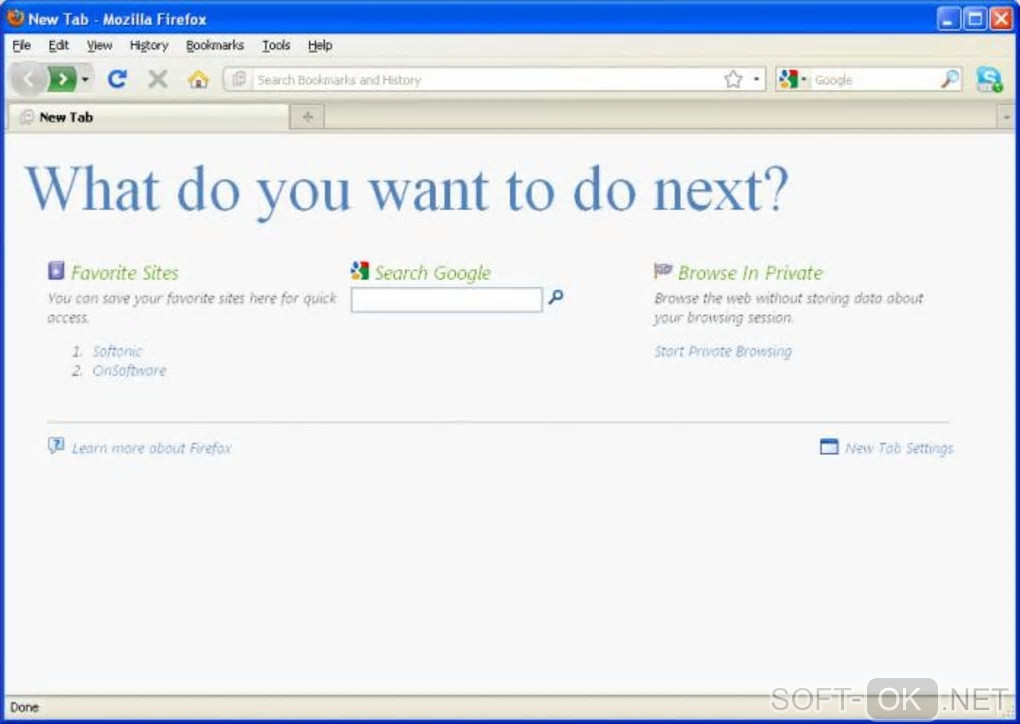Click the Search Google heading

pyautogui.click(x=433, y=273)
